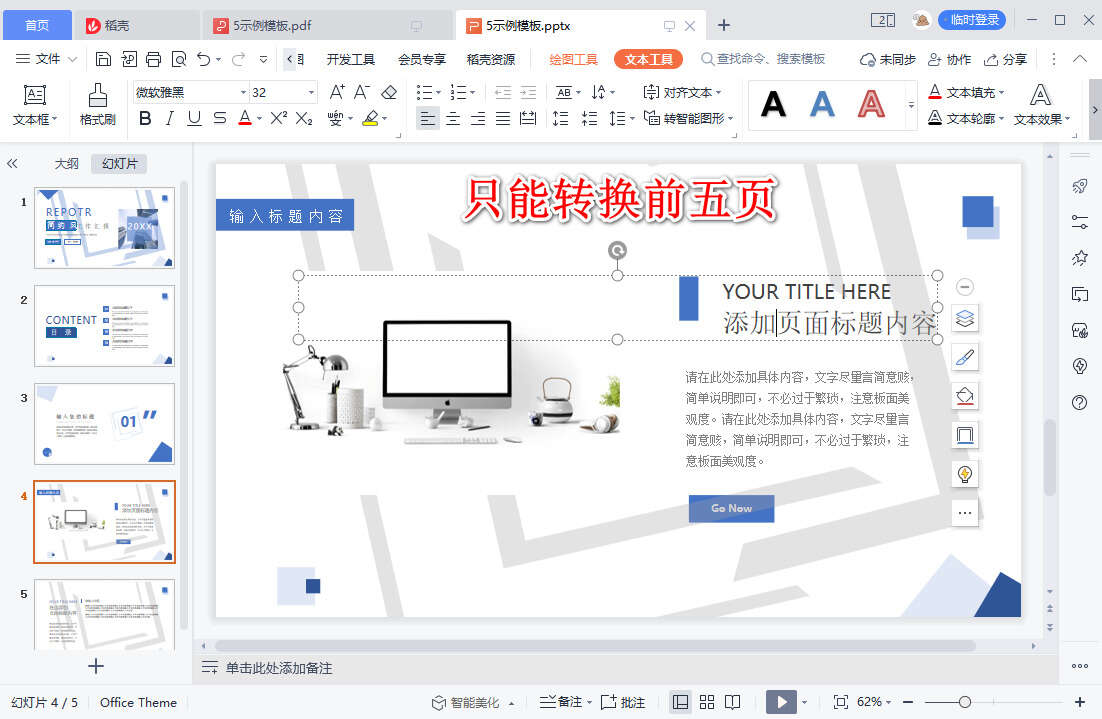This screenshot has width=1102, height=719.
Task: Click the brush style floating icon
Action: click(965, 357)
